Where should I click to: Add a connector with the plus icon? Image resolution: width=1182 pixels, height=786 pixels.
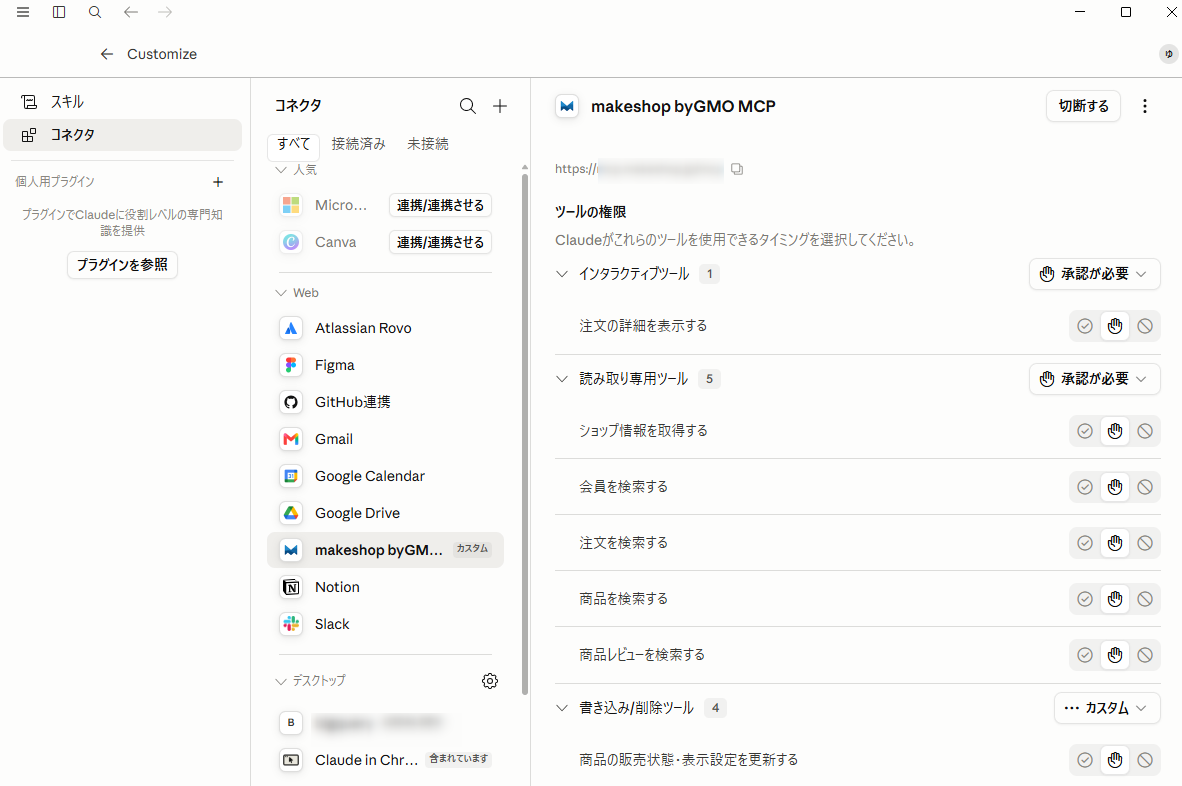(x=500, y=106)
